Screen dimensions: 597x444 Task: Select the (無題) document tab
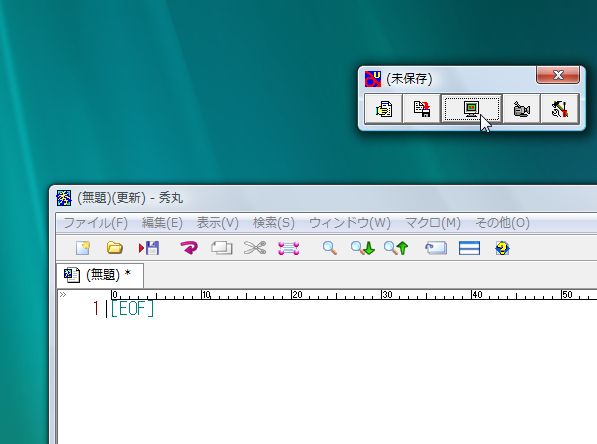point(100,275)
